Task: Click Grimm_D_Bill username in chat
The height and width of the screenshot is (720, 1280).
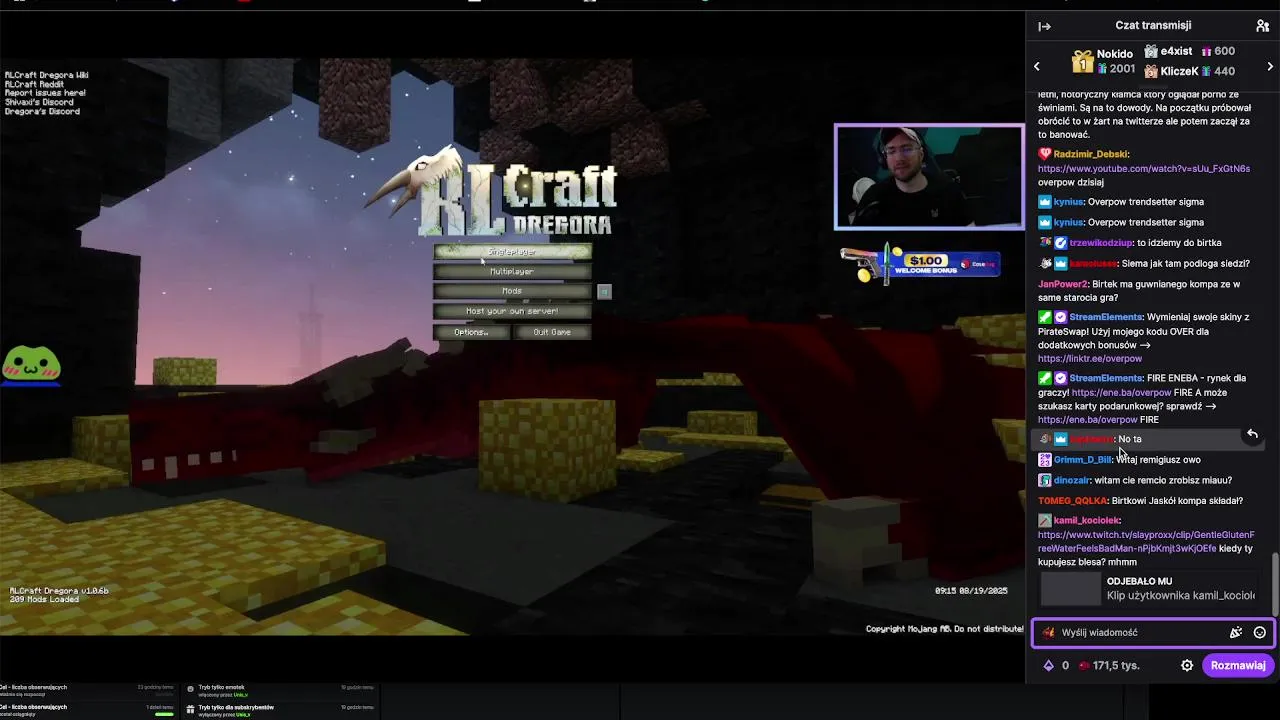Action: (1082, 460)
